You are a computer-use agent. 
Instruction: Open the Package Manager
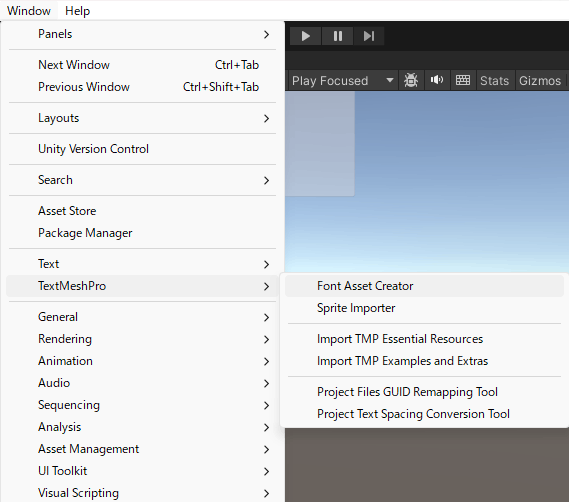pyautogui.click(x=142, y=233)
